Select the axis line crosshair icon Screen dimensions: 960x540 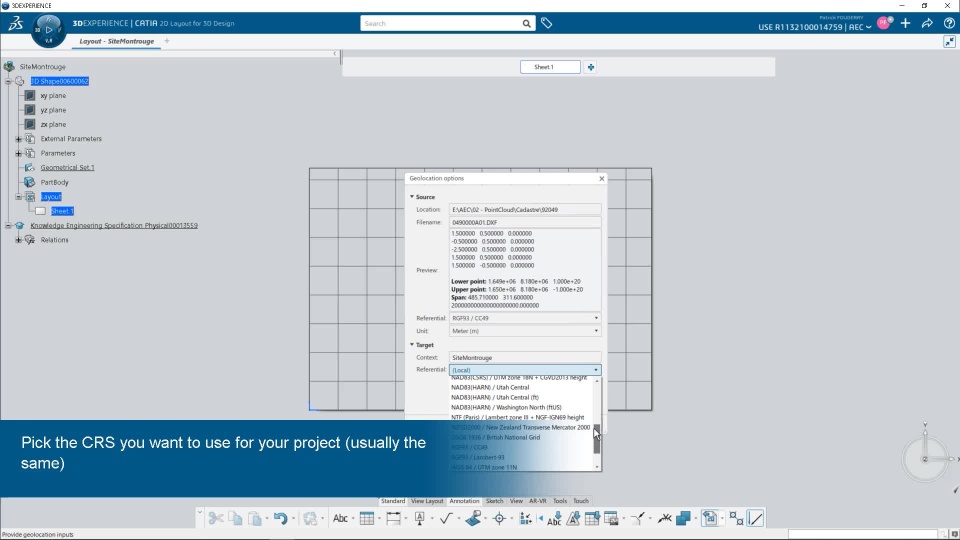point(499,519)
